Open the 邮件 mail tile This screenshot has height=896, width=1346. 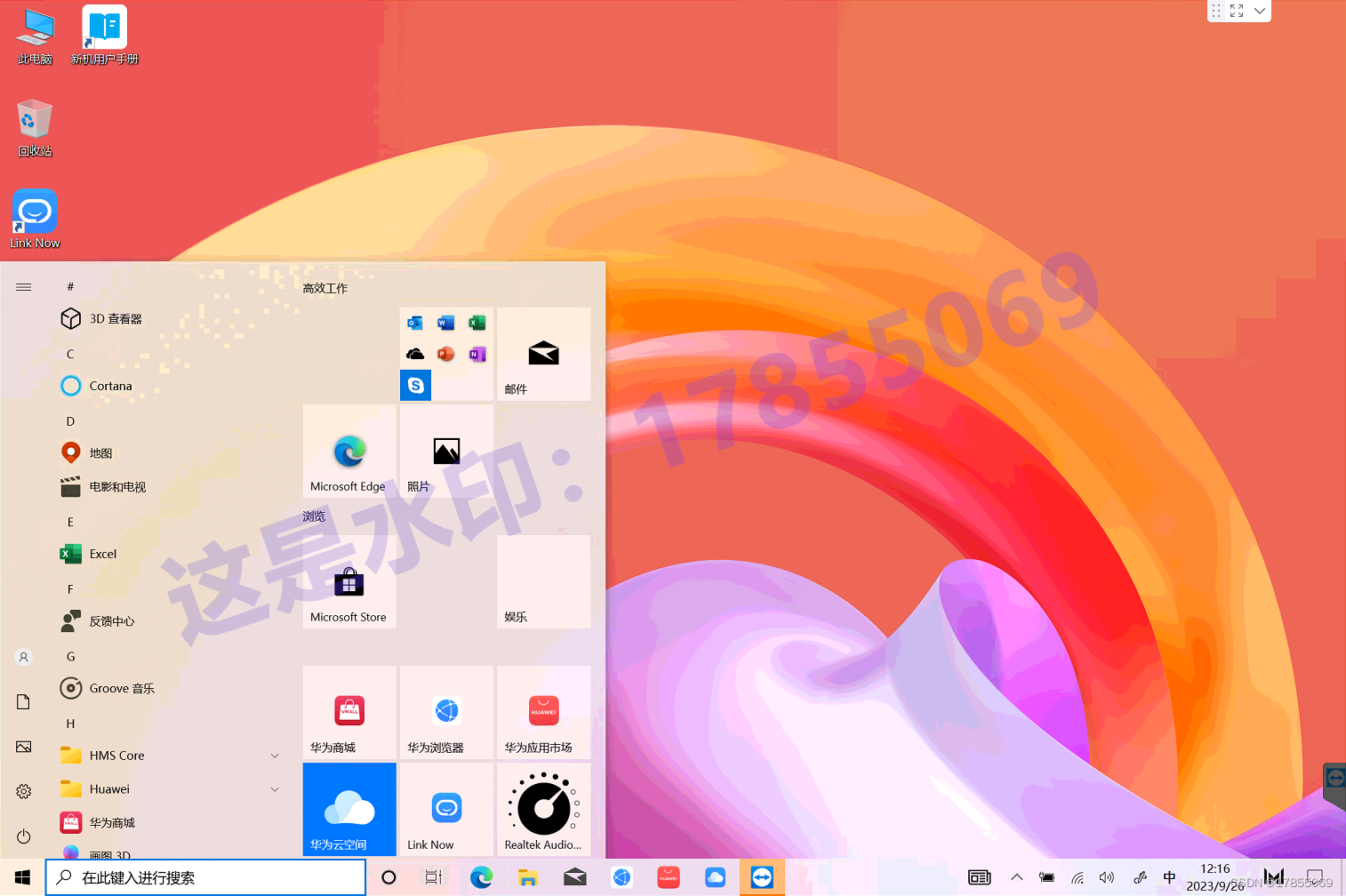coord(544,354)
